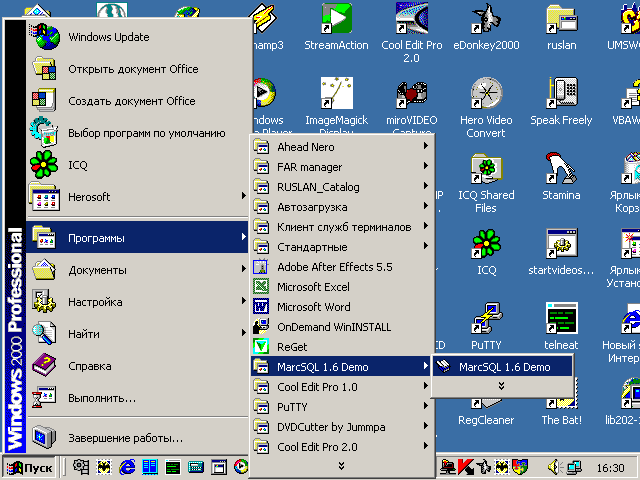Select ruslan folder desktop icon
This screenshot has width=640, height=480.
pos(562,27)
